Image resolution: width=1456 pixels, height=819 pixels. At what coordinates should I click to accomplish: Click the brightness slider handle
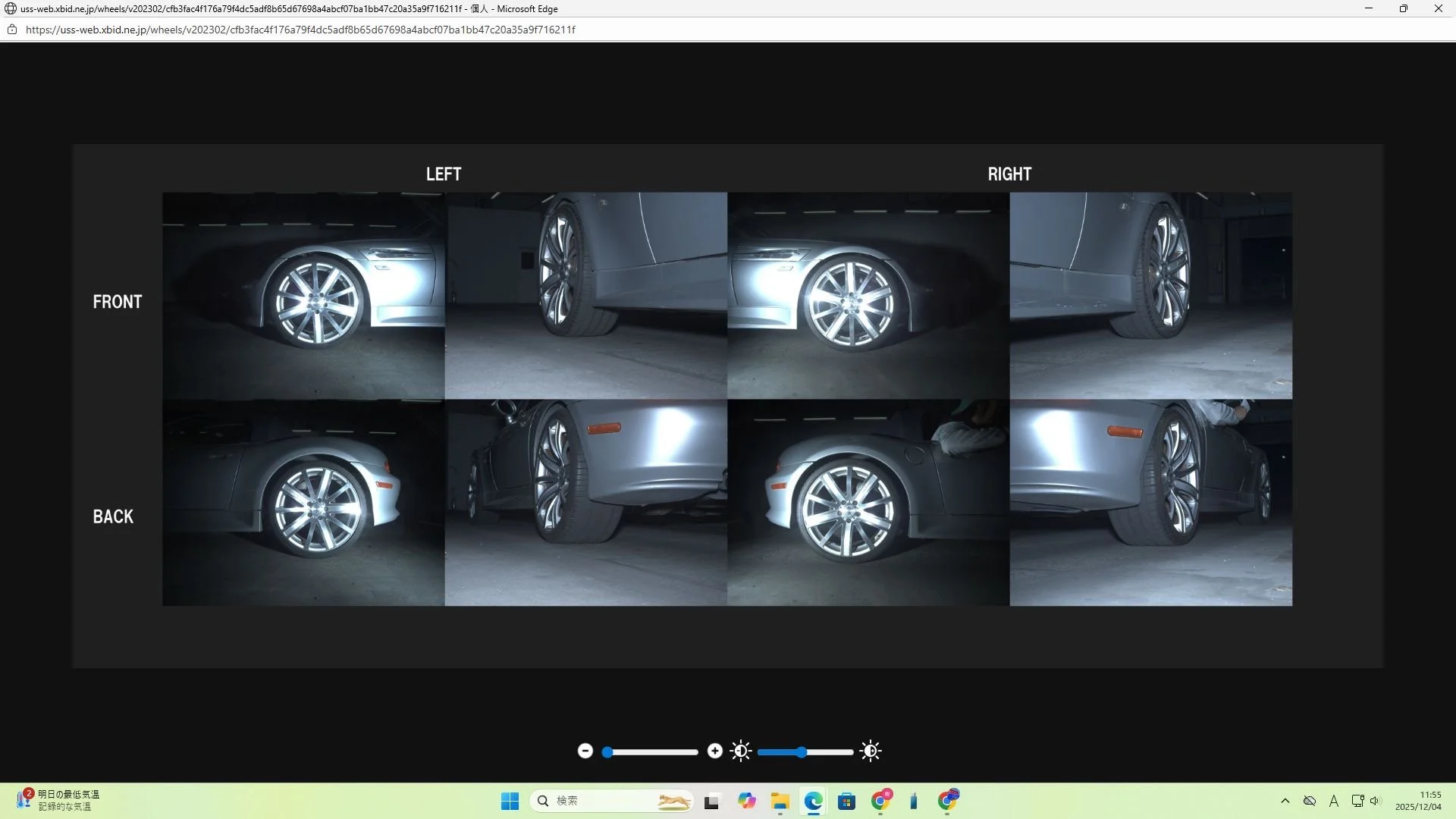(x=802, y=752)
